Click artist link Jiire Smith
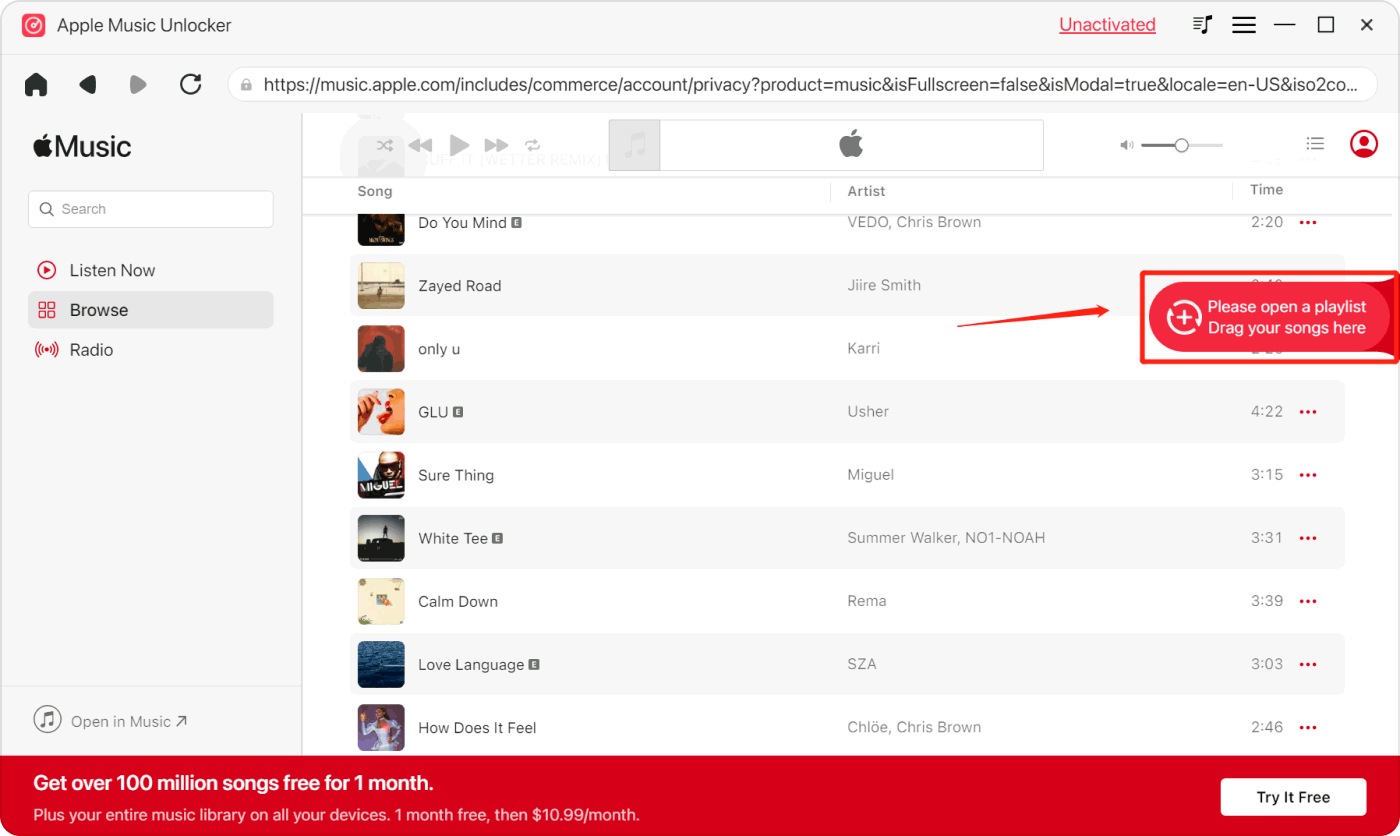This screenshot has height=836, width=1400. point(884,285)
